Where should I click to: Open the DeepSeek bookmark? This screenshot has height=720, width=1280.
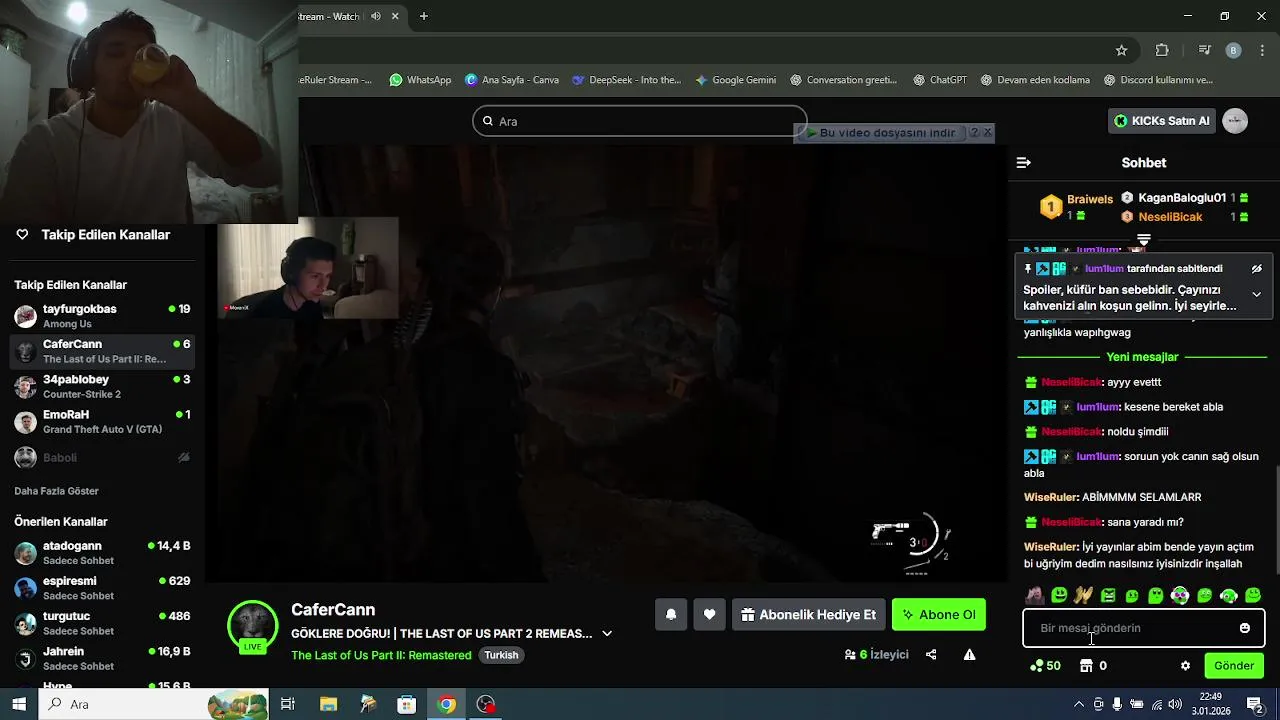[x=626, y=80]
